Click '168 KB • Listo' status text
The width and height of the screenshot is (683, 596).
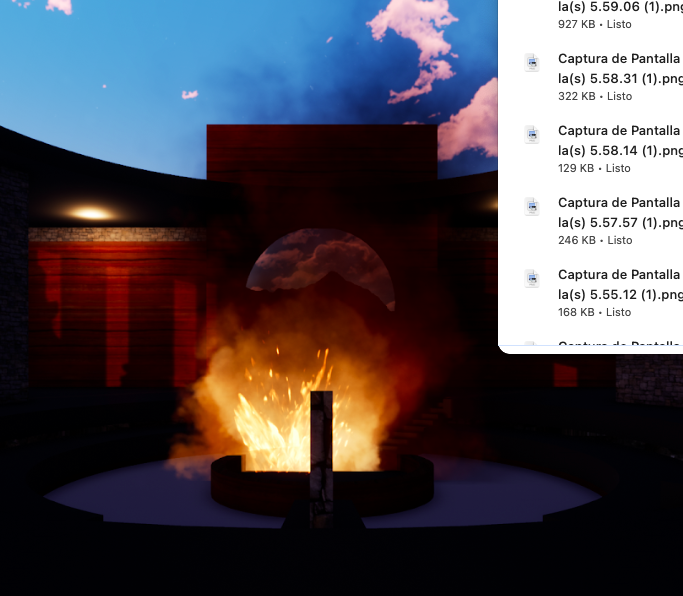tap(594, 312)
